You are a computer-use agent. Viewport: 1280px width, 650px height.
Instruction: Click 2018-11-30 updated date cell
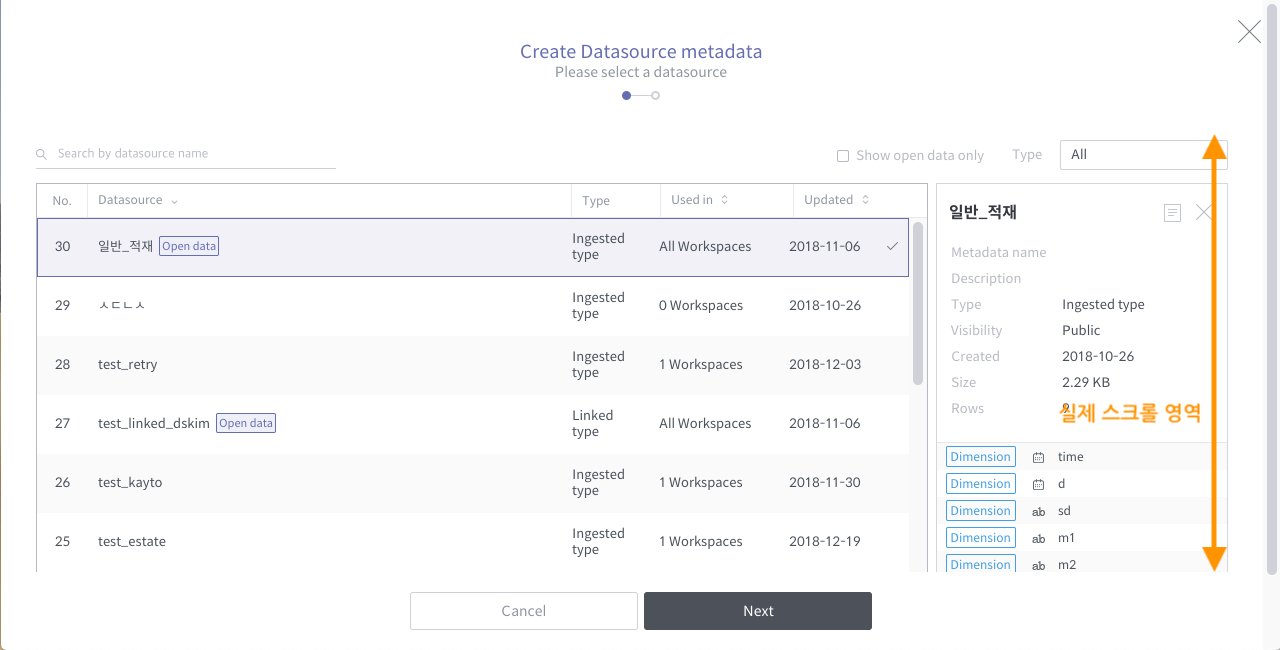coord(825,483)
